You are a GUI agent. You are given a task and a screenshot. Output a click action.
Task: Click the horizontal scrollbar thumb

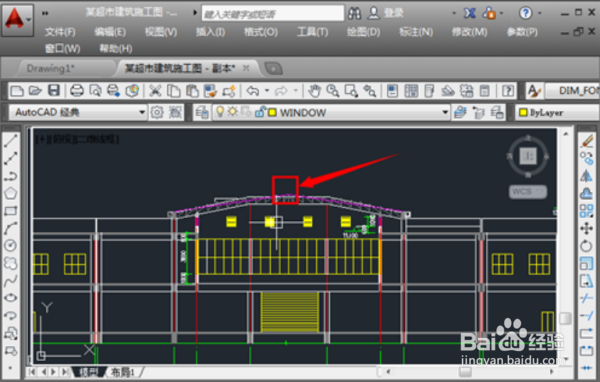pyautogui.click(x=465, y=372)
